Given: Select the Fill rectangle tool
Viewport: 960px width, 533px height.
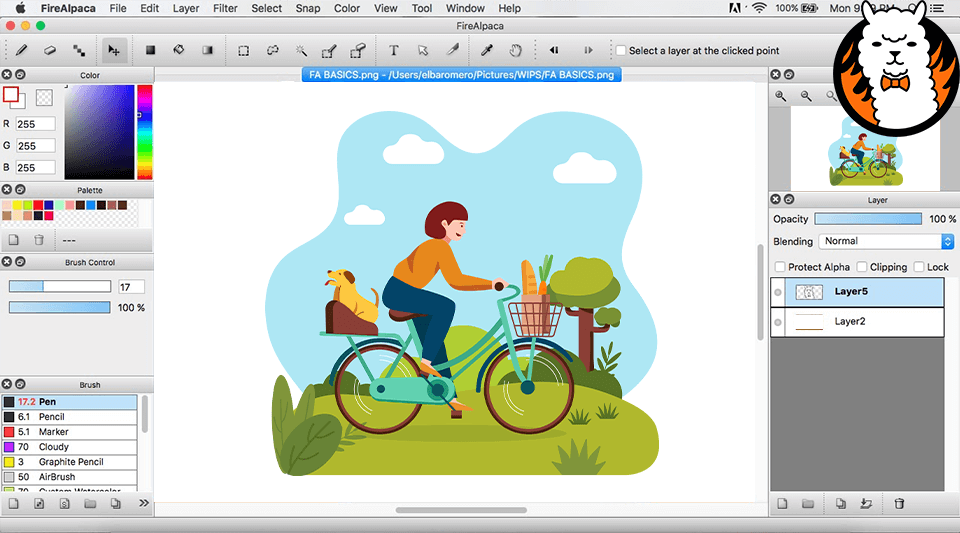Looking at the screenshot, I should pyautogui.click(x=150, y=50).
